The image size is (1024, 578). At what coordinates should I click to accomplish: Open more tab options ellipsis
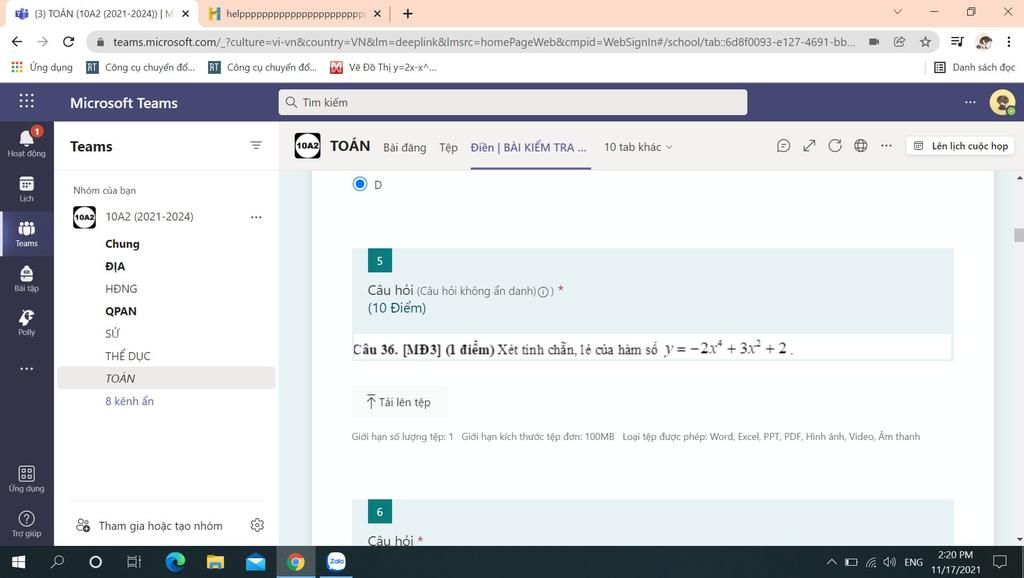[x=886, y=146]
